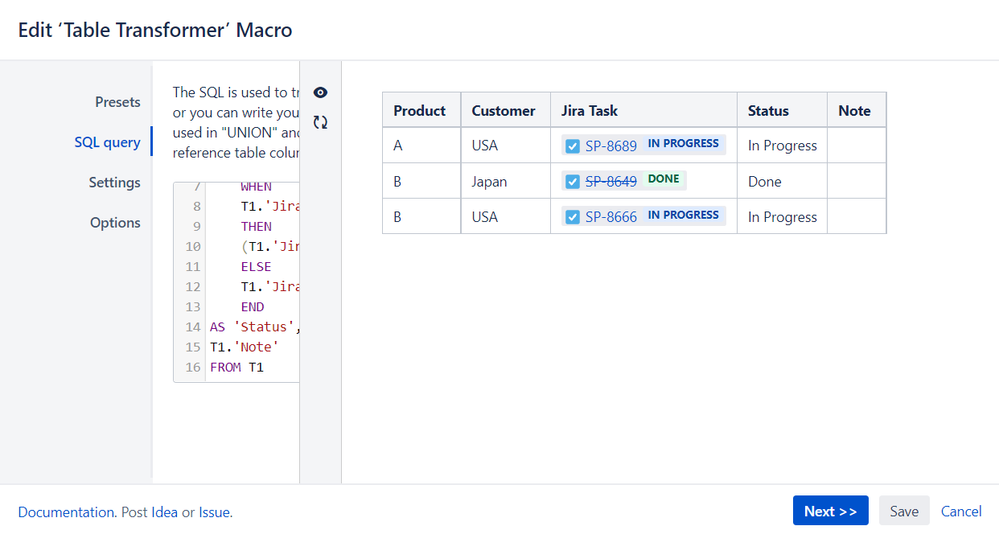Open the Documentation link

pyautogui.click(x=66, y=512)
